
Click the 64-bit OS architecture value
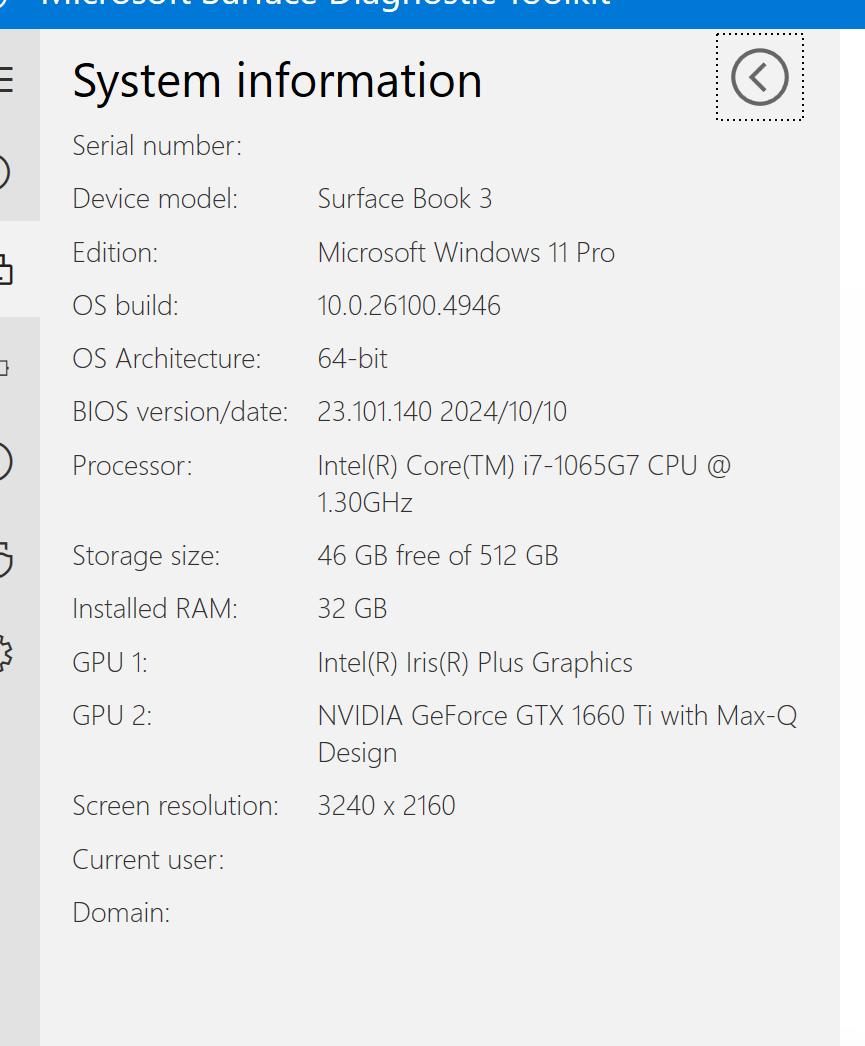click(352, 359)
